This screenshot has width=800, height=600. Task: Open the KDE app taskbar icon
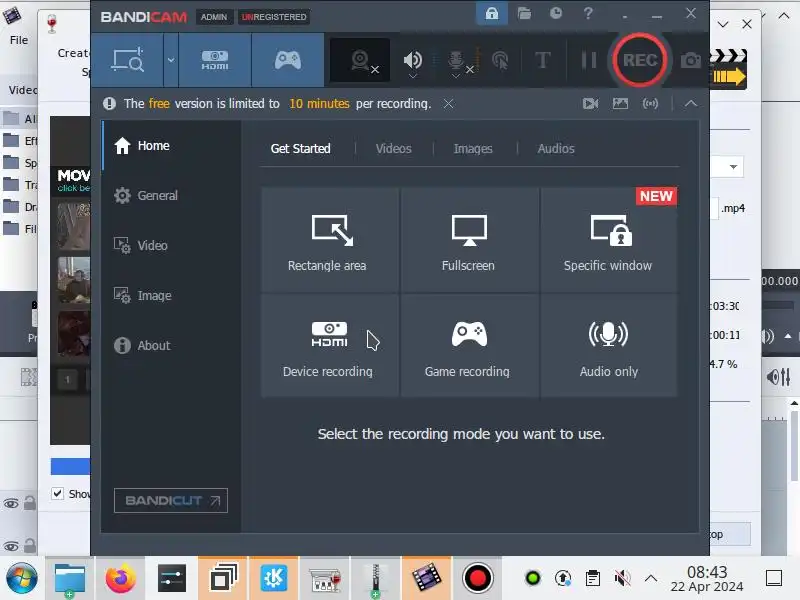click(273, 578)
